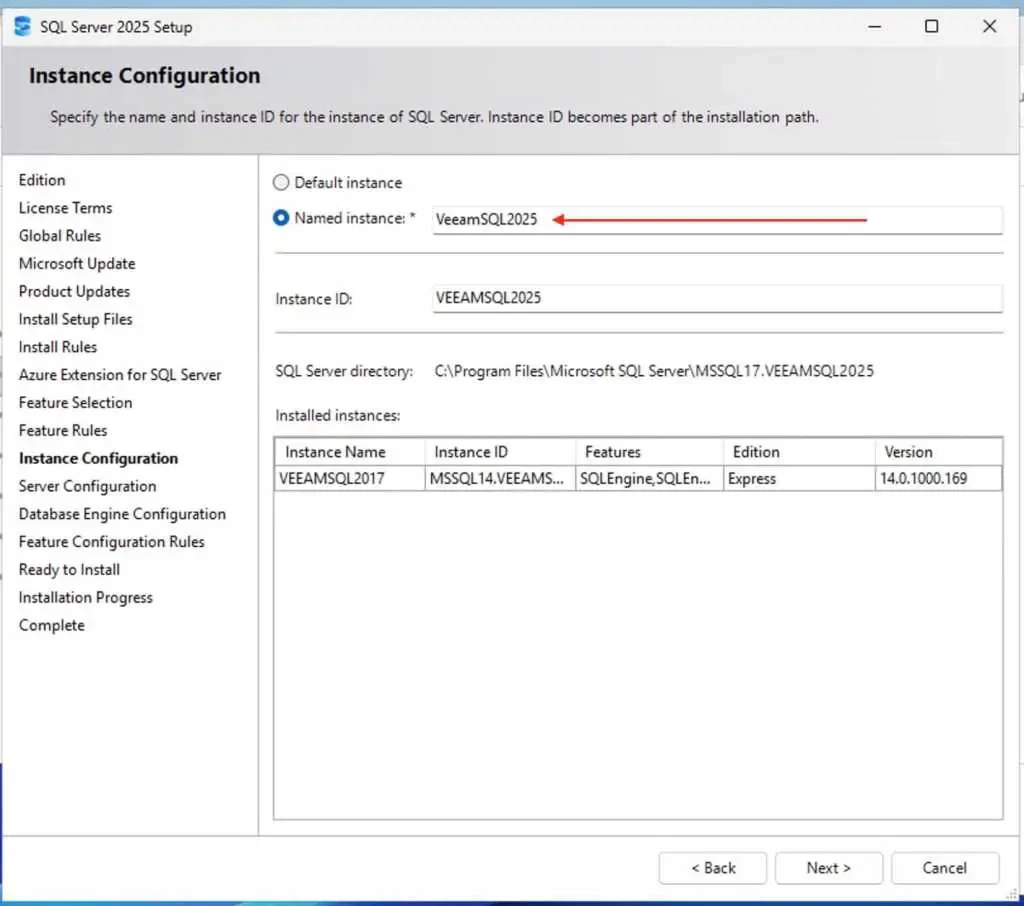Click the Features column header

648,452
